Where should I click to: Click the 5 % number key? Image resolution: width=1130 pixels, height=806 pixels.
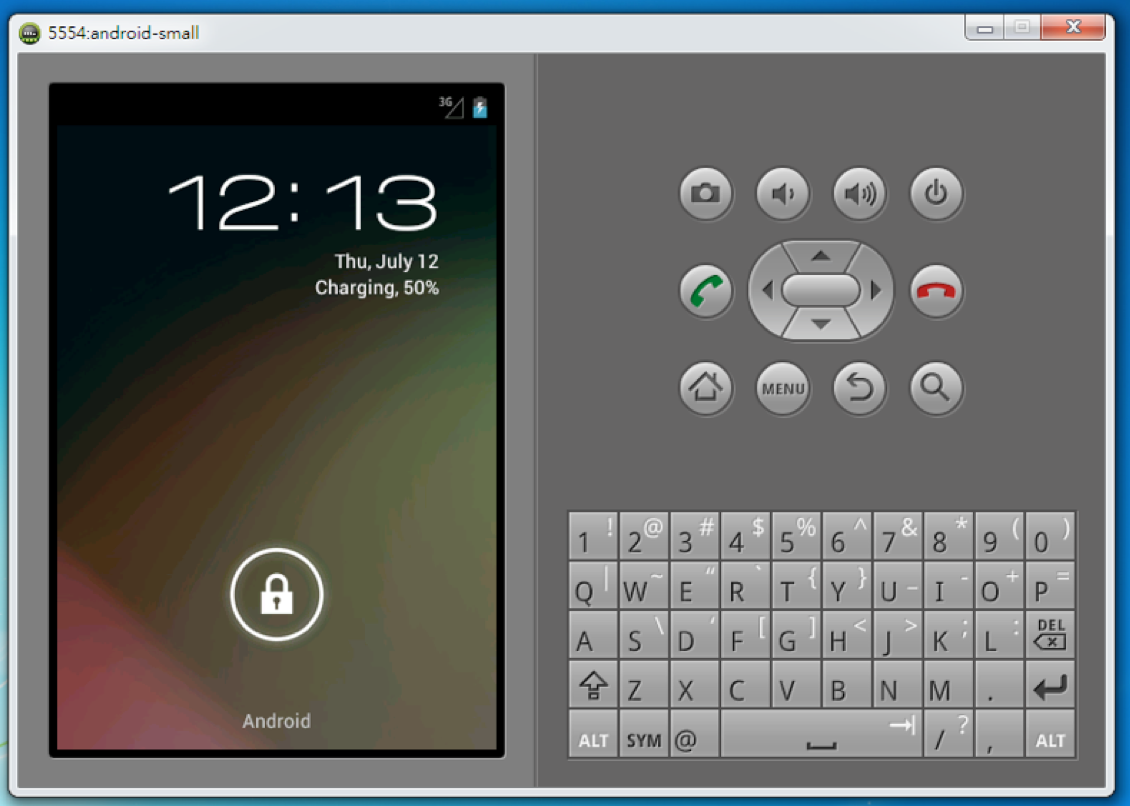point(796,536)
